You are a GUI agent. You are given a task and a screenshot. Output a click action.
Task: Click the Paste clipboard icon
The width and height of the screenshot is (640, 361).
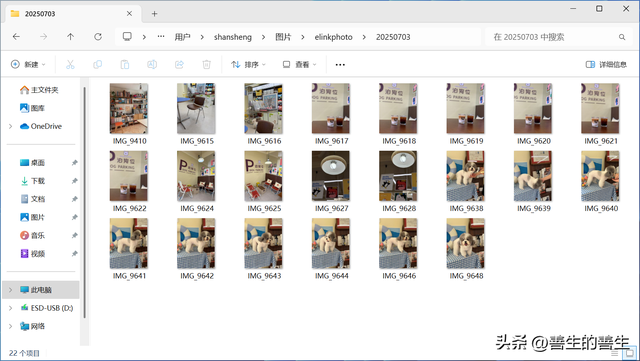pyautogui.click(x=125, y=65)
